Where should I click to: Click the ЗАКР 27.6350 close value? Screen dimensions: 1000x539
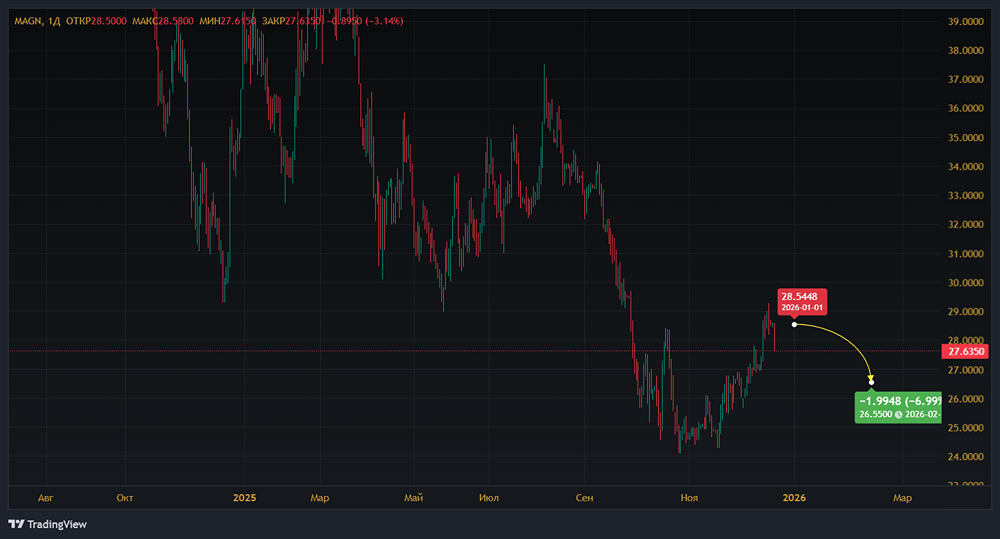click(291, 21)
